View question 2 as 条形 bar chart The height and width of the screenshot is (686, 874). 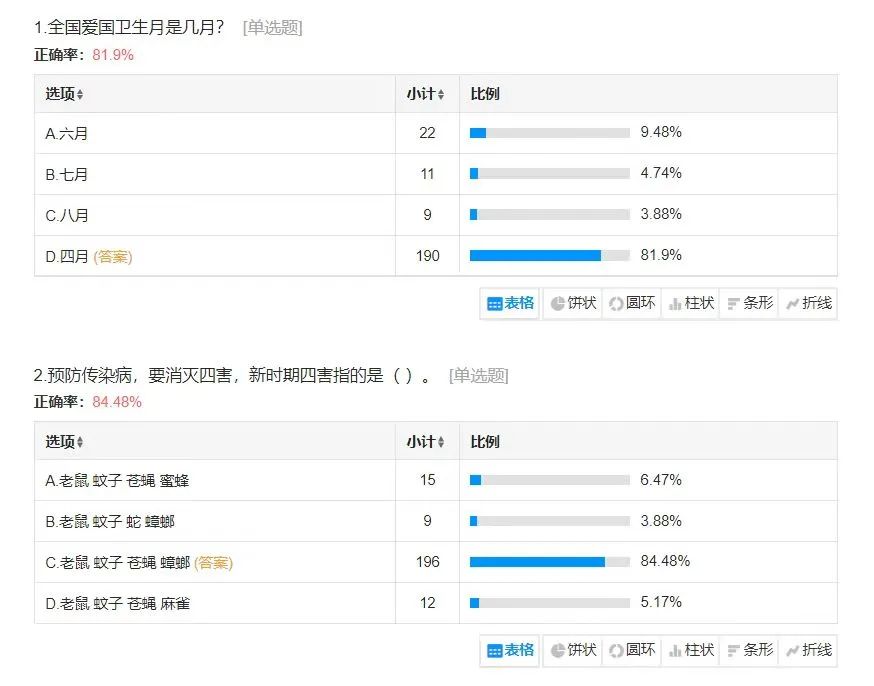749,650
